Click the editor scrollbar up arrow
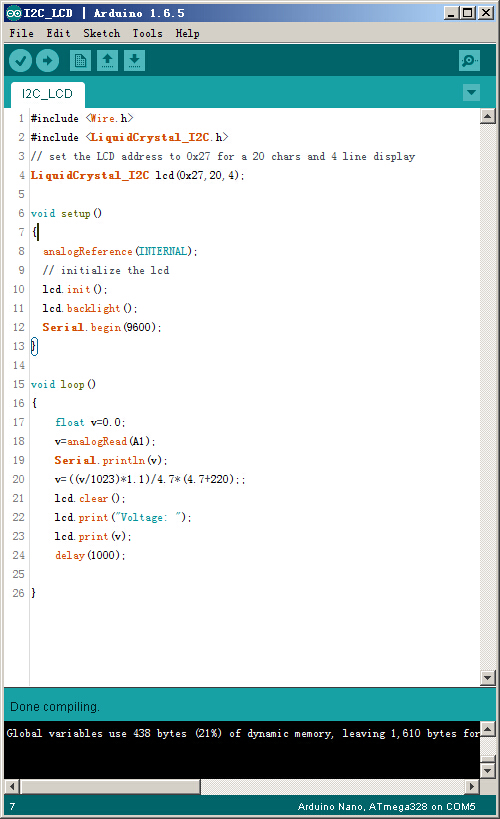The width and height of the screenshot is (500, 819). click(x=487, y=116)
